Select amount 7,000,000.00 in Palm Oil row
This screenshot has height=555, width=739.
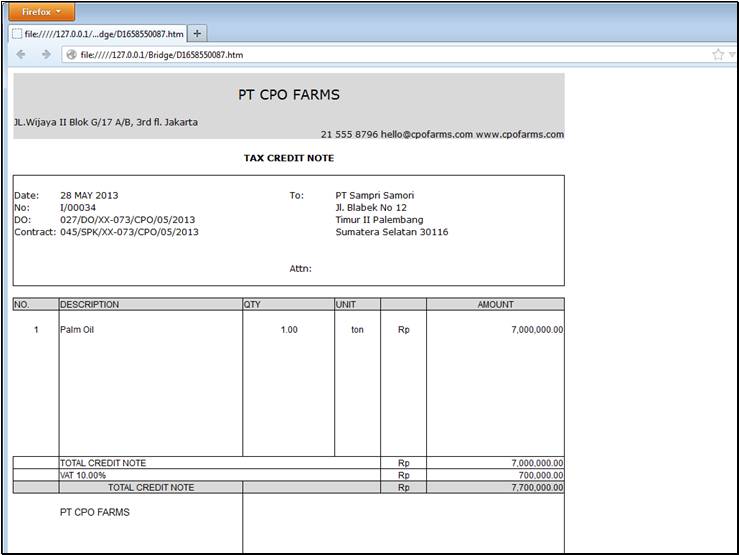click(537, 330)
